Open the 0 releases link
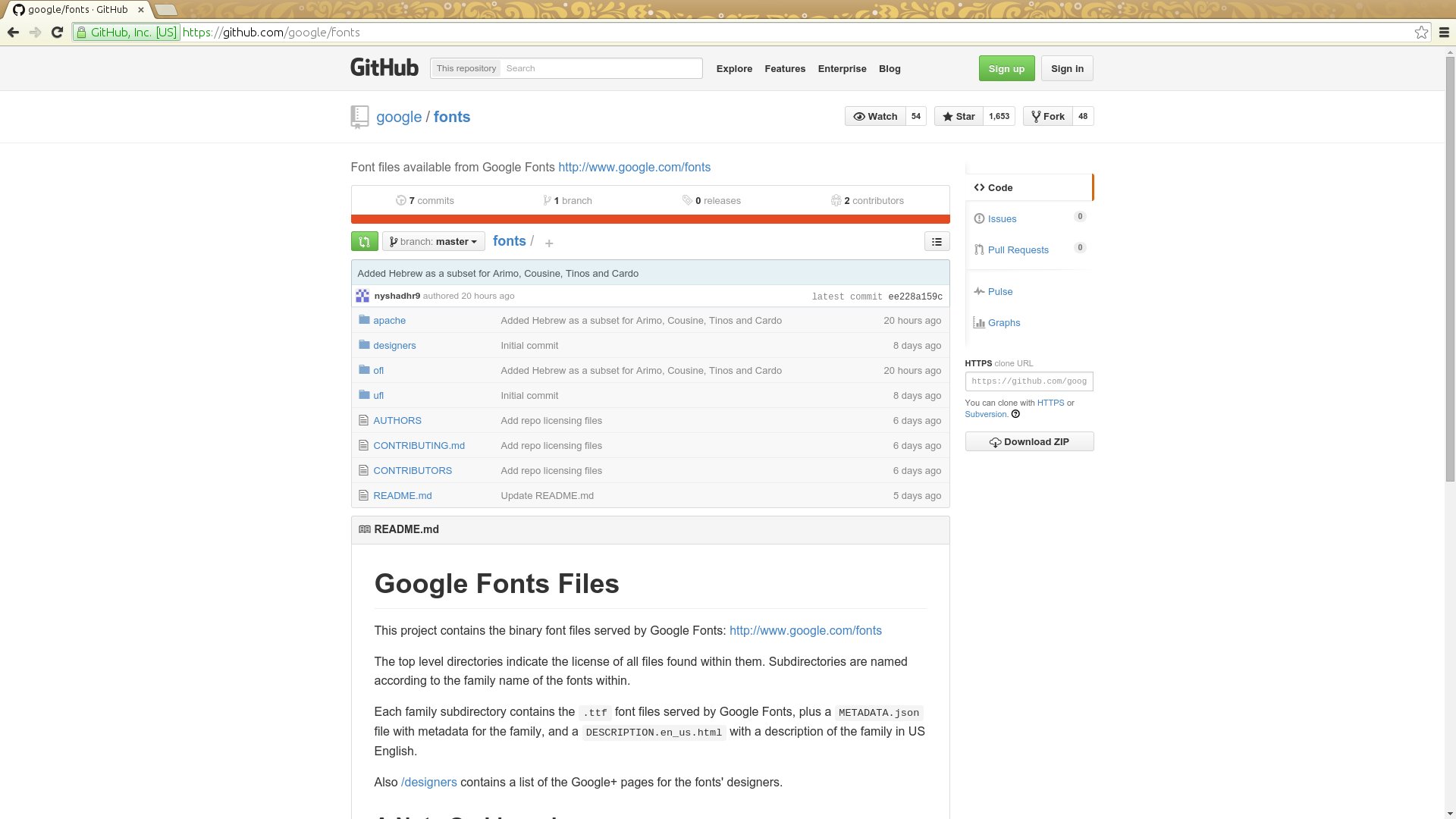Image resolution: width=1456 pixels, height=819 pixels. (x=711, y=200)
